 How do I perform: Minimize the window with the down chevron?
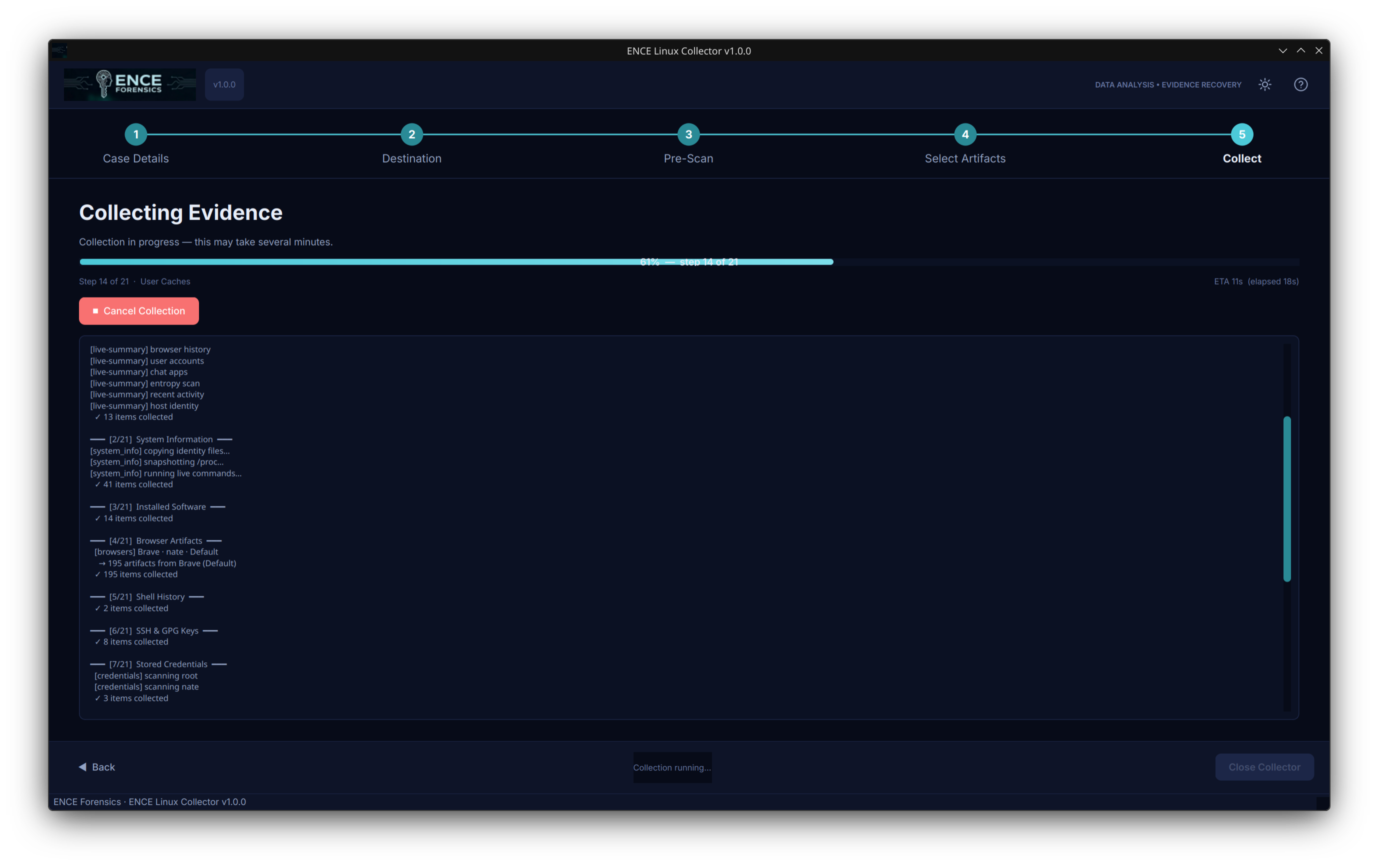tap(1283, 51)
